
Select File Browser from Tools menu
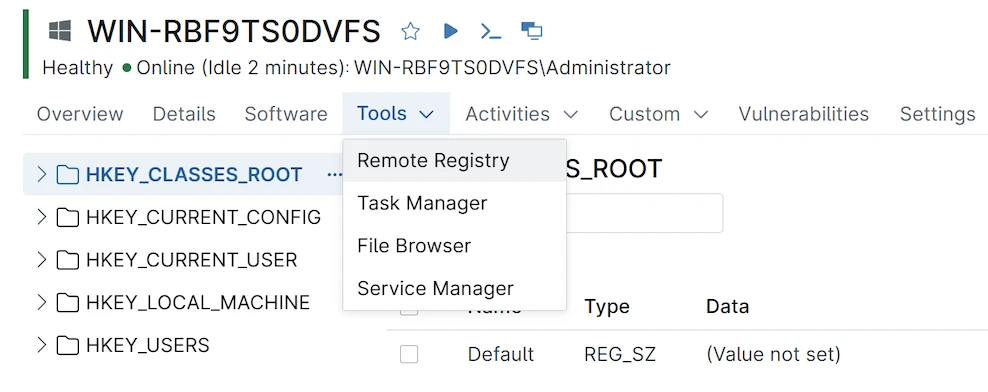[454, 246]
